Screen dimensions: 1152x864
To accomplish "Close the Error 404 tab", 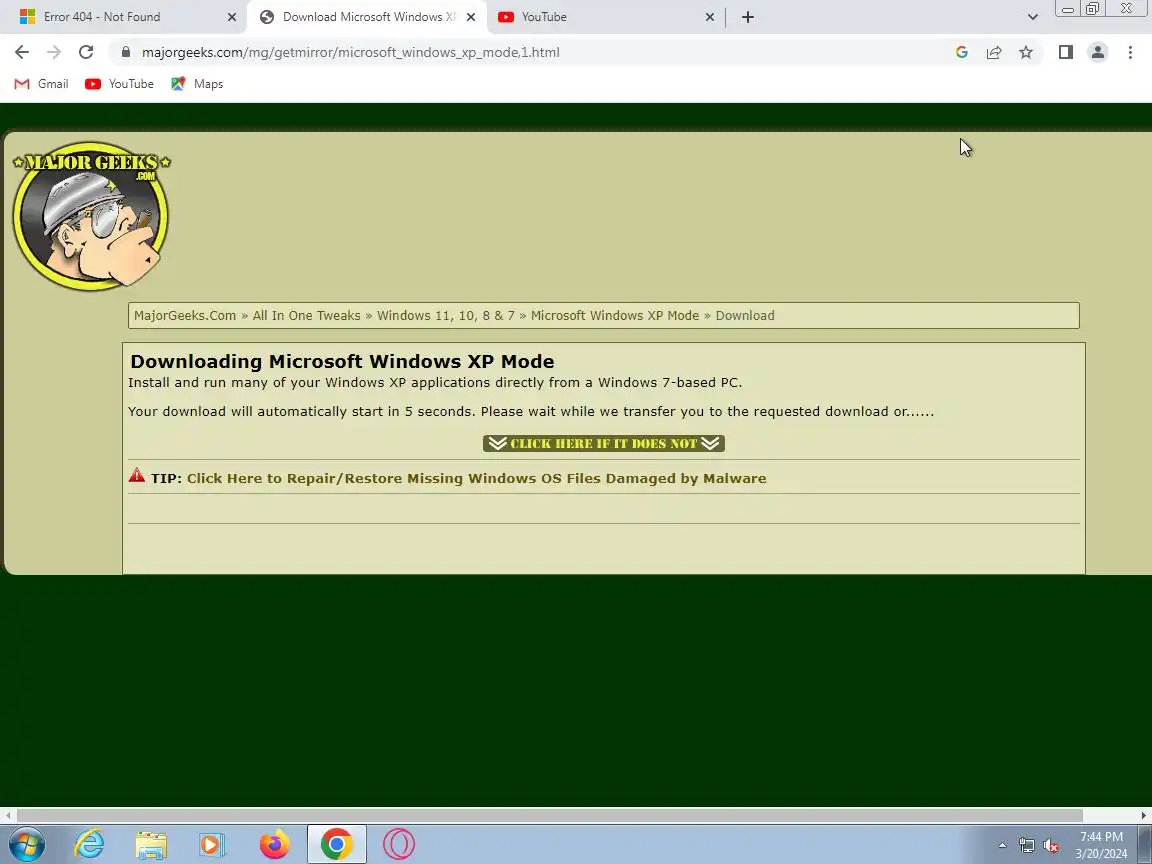I will click(x=231, y=17).
